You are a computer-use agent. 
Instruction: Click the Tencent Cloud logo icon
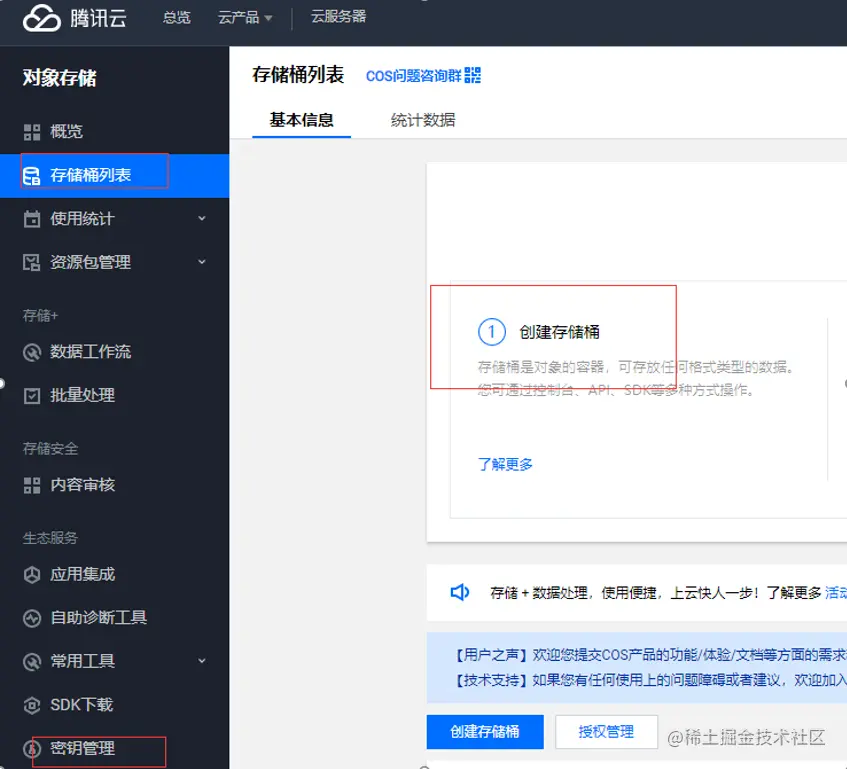[42, 17]
